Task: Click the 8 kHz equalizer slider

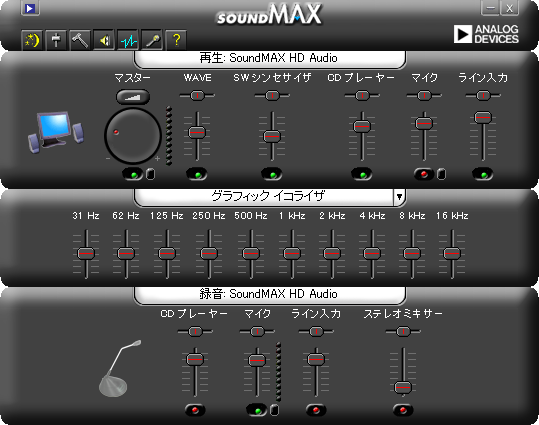Action: tap(412, 254)
